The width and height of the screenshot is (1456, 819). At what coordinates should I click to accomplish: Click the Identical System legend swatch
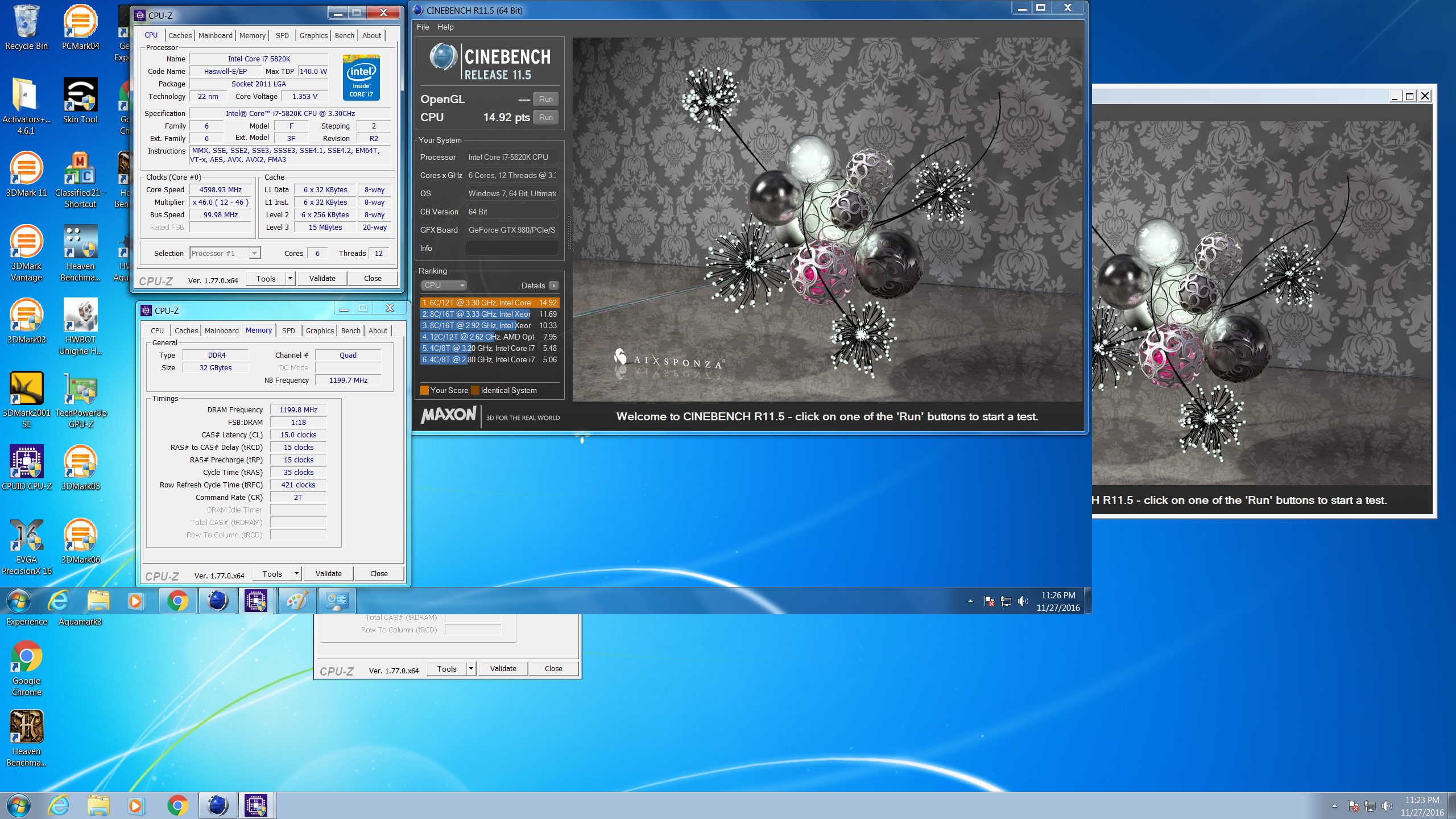(x=475, y=390)
